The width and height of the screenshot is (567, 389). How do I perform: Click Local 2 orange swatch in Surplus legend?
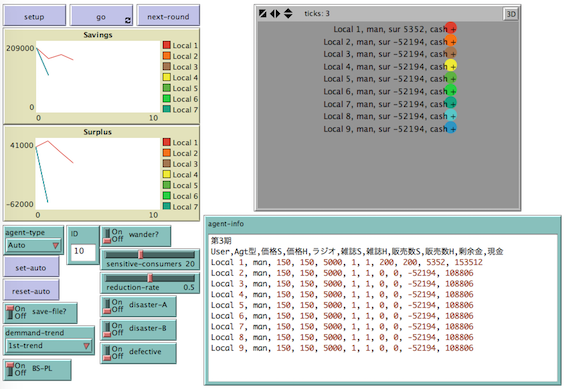point(167,153)
